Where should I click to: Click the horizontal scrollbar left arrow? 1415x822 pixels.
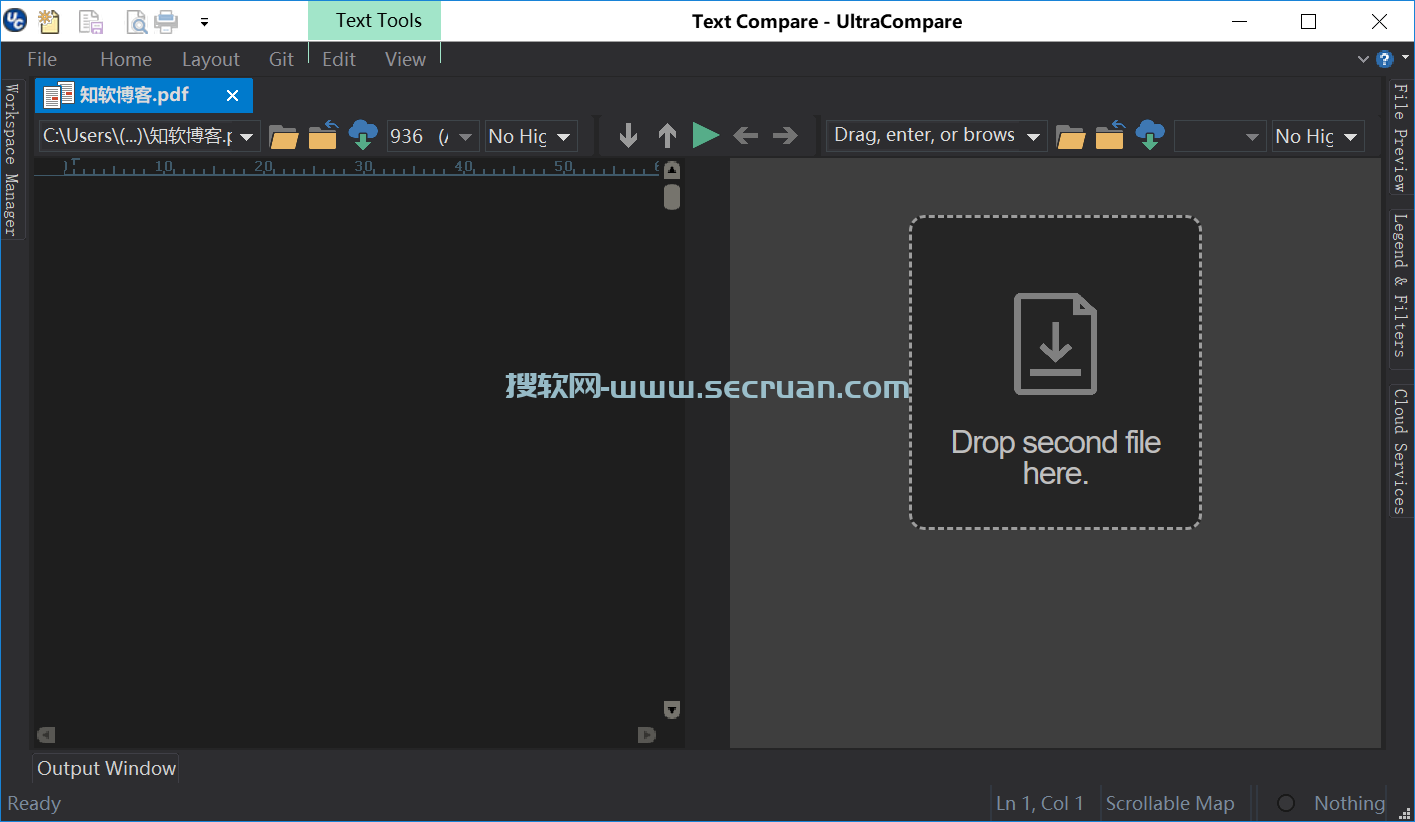point(46,735)
